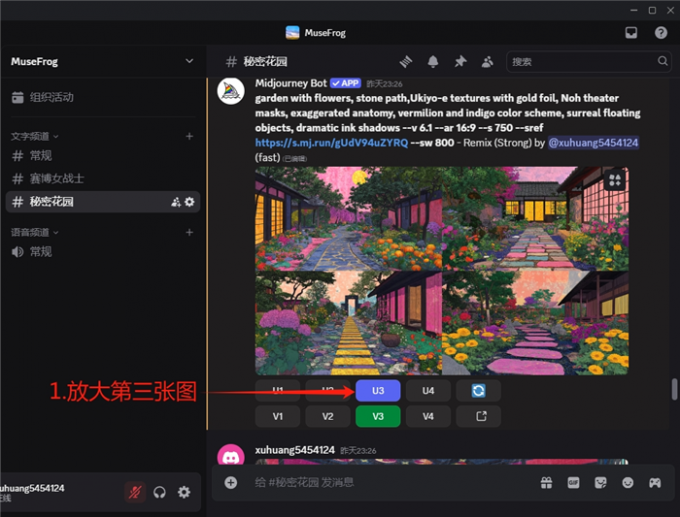680x517 pixels.
Task: Click the chat scrollbar thumb
Action: click(x=674, y=389)
